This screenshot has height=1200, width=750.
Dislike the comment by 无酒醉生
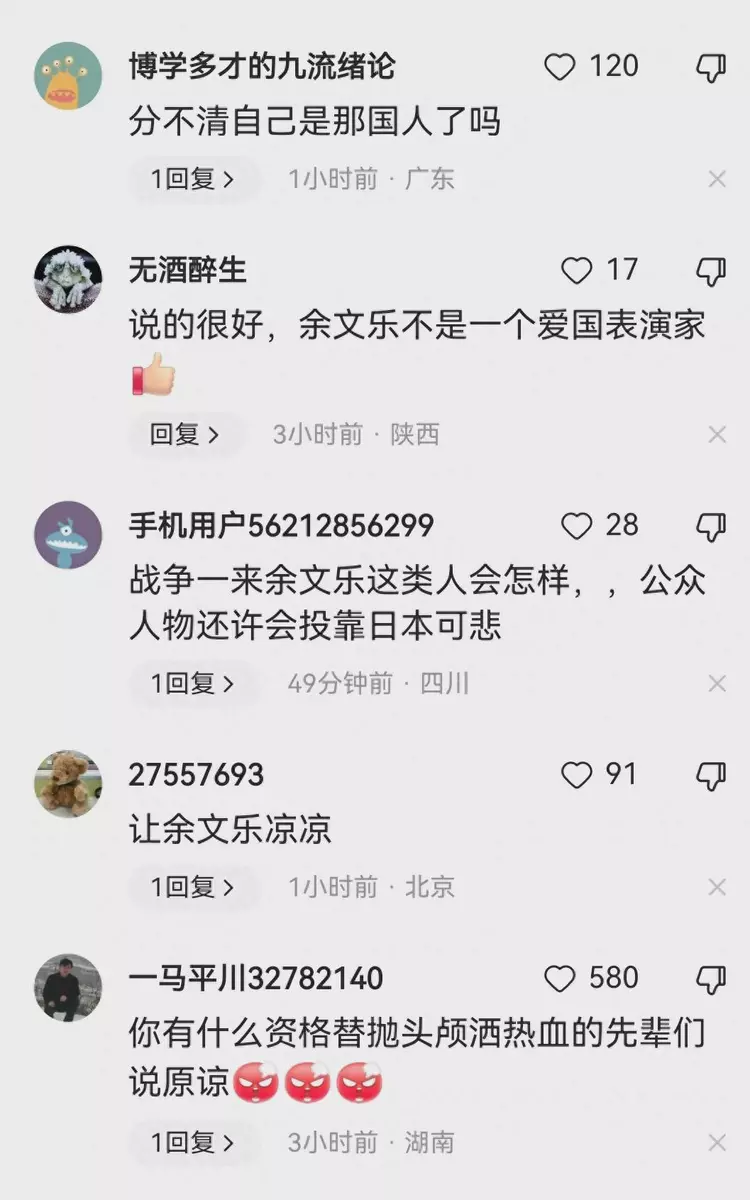[x=711, y=271]
